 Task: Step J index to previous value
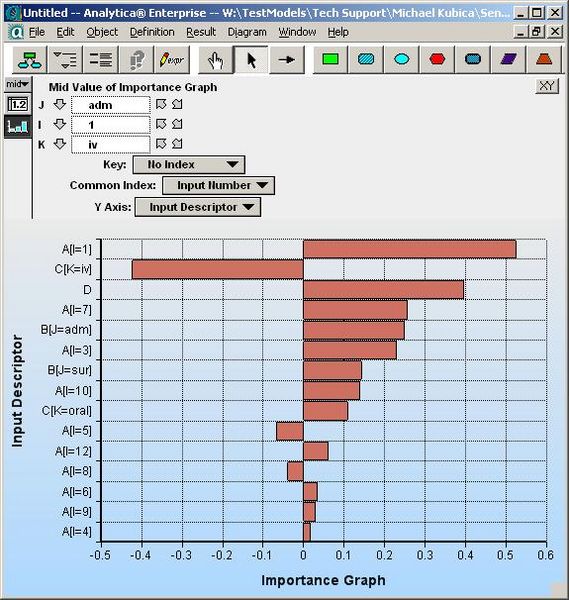click(x=161, y=104)
